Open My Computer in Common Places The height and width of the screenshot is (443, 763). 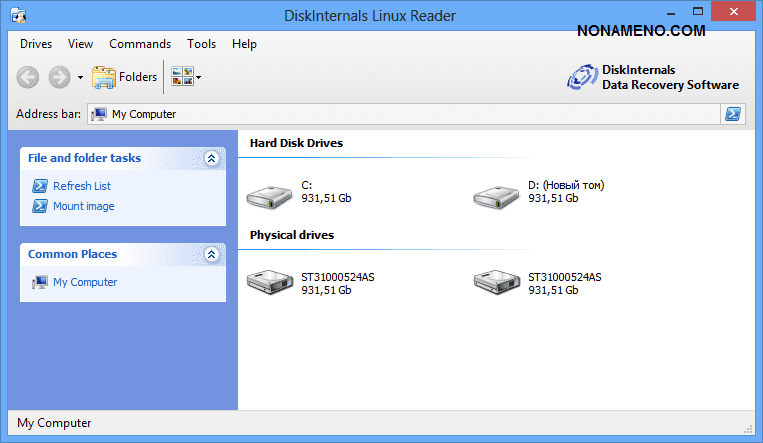(x=84, y=282)
